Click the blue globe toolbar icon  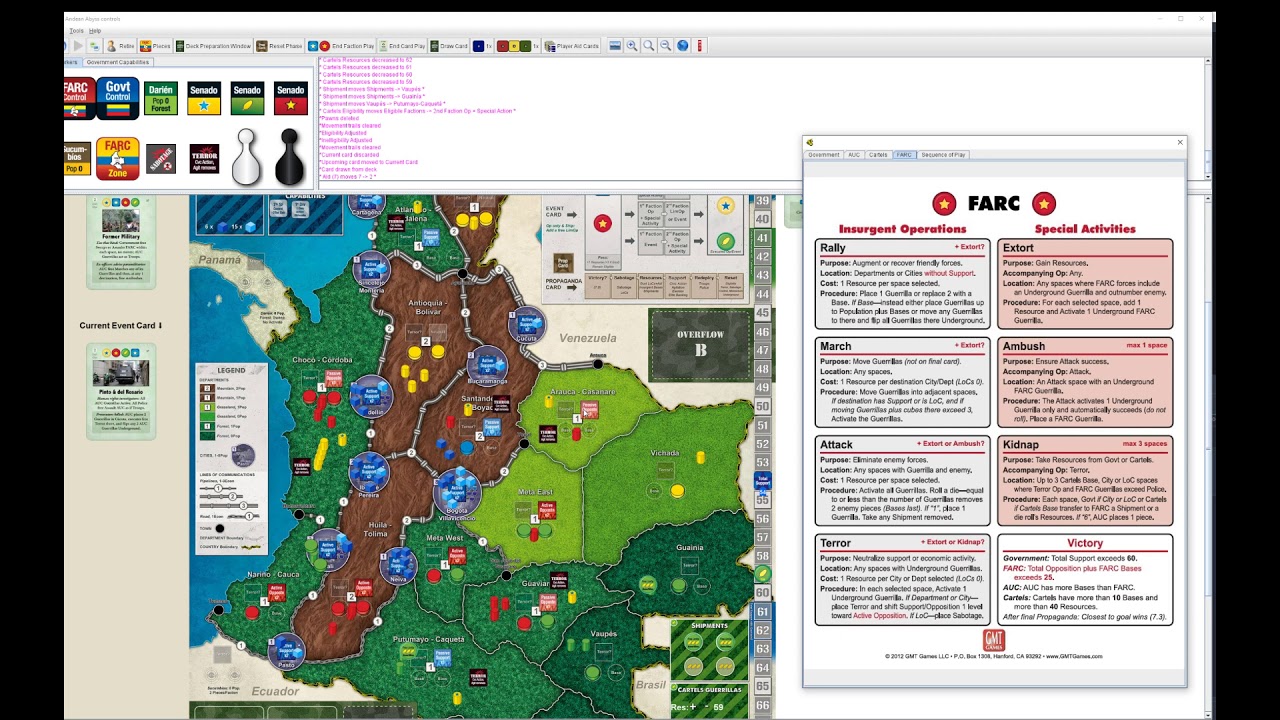click(x=683, y=46)
